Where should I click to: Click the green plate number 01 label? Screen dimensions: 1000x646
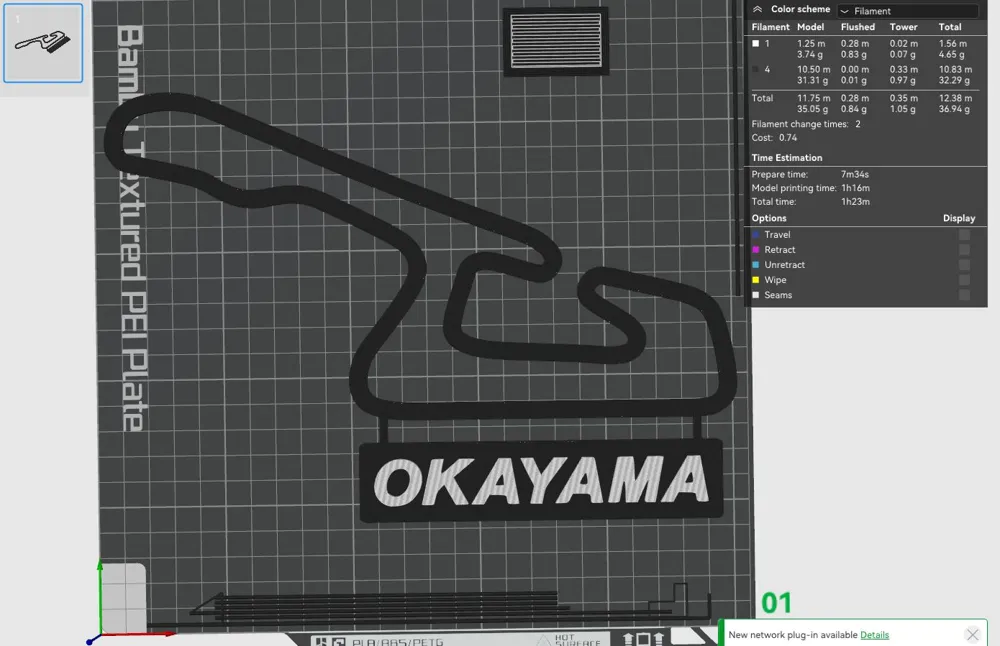point(776,603)
